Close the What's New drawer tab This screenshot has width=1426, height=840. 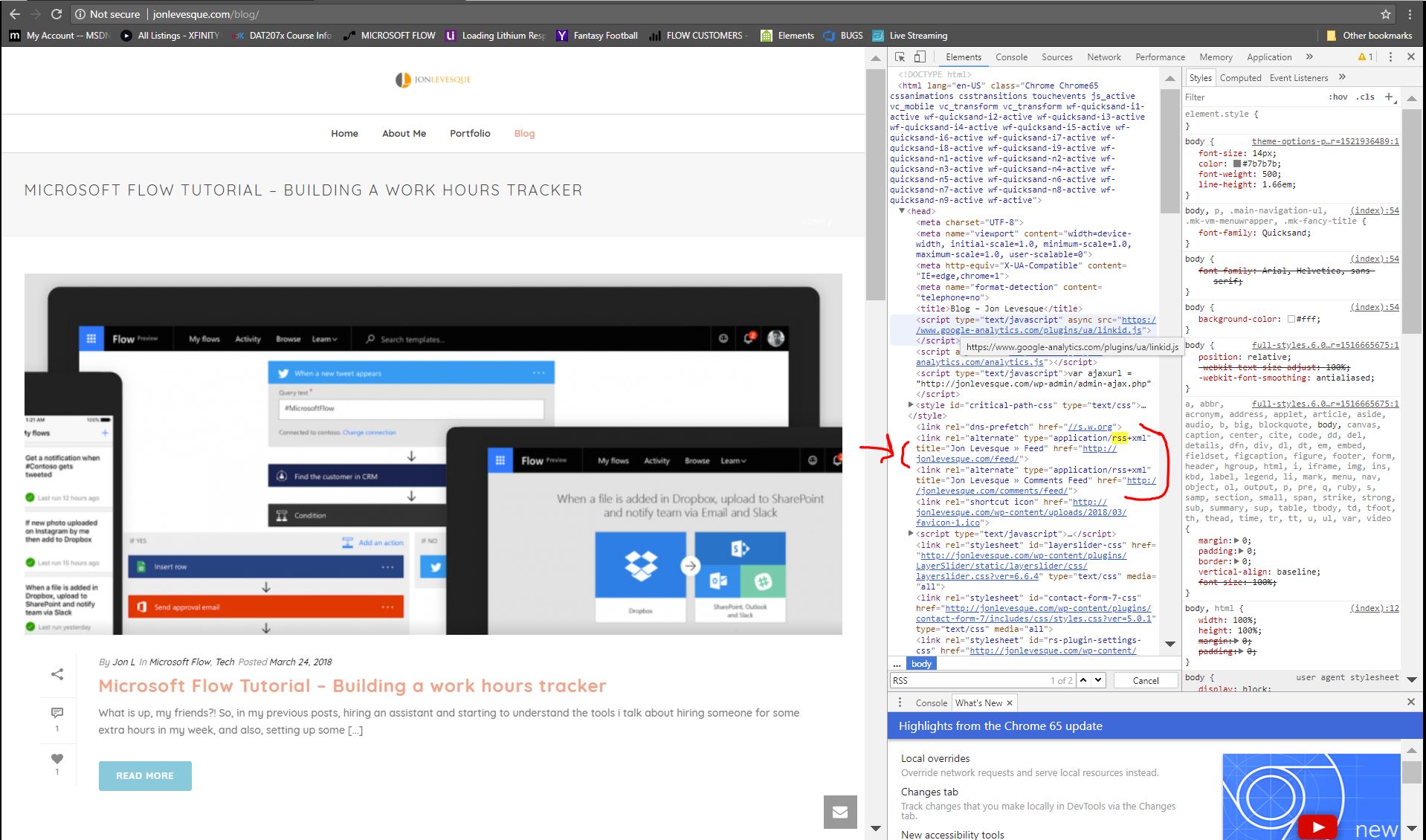click(1010, 702)
